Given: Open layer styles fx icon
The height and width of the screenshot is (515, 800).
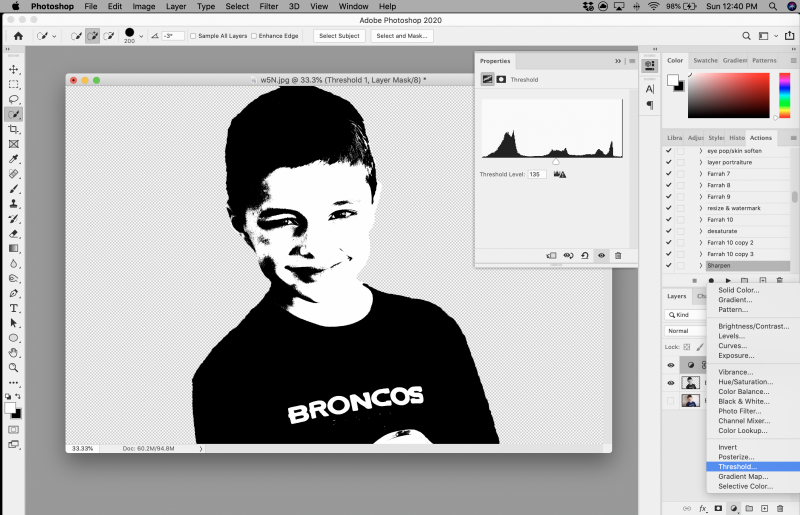Looking at the screenshot, I should point(703,508).
